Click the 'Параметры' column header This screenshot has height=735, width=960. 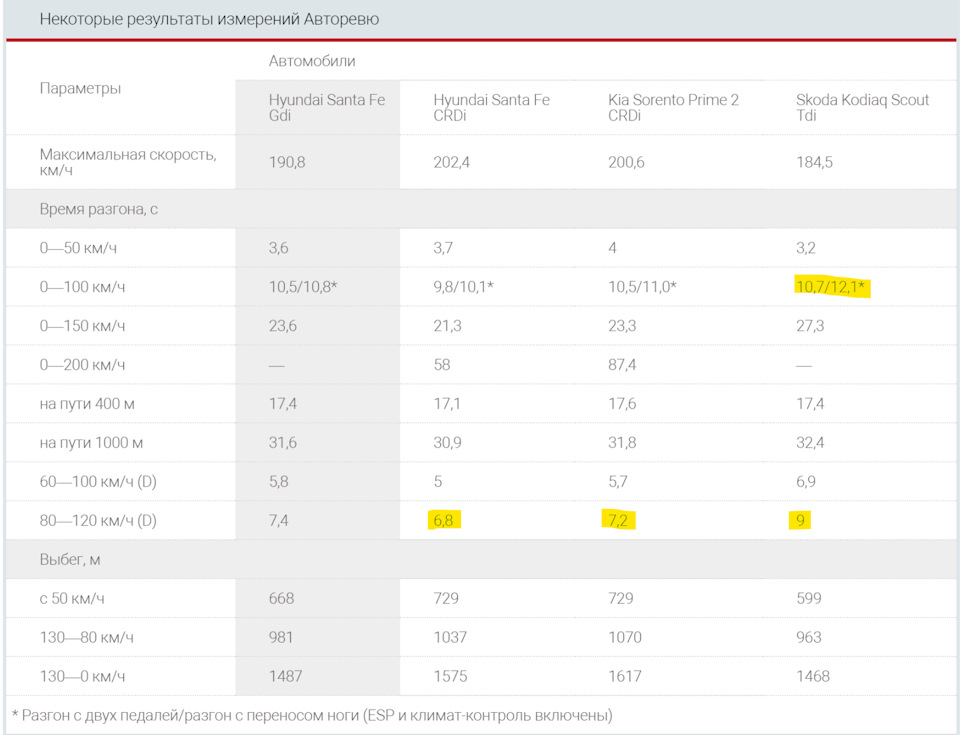(80, 88)
